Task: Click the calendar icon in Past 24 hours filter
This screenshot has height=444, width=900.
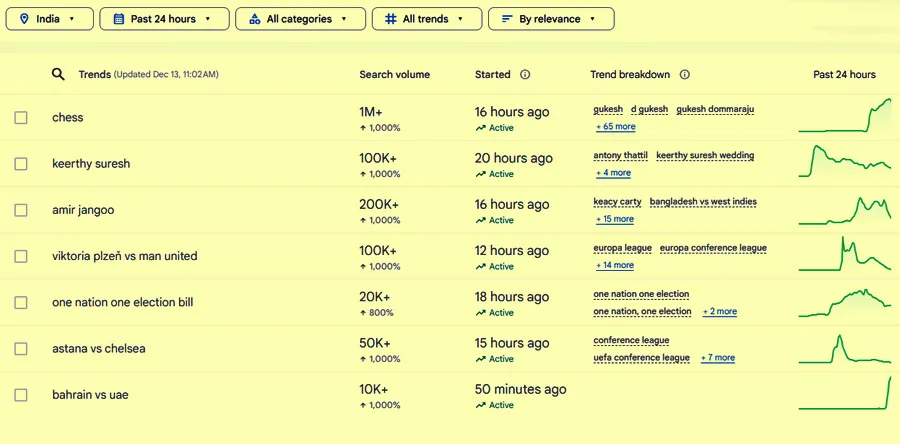Action: click(x=118, y=19)
